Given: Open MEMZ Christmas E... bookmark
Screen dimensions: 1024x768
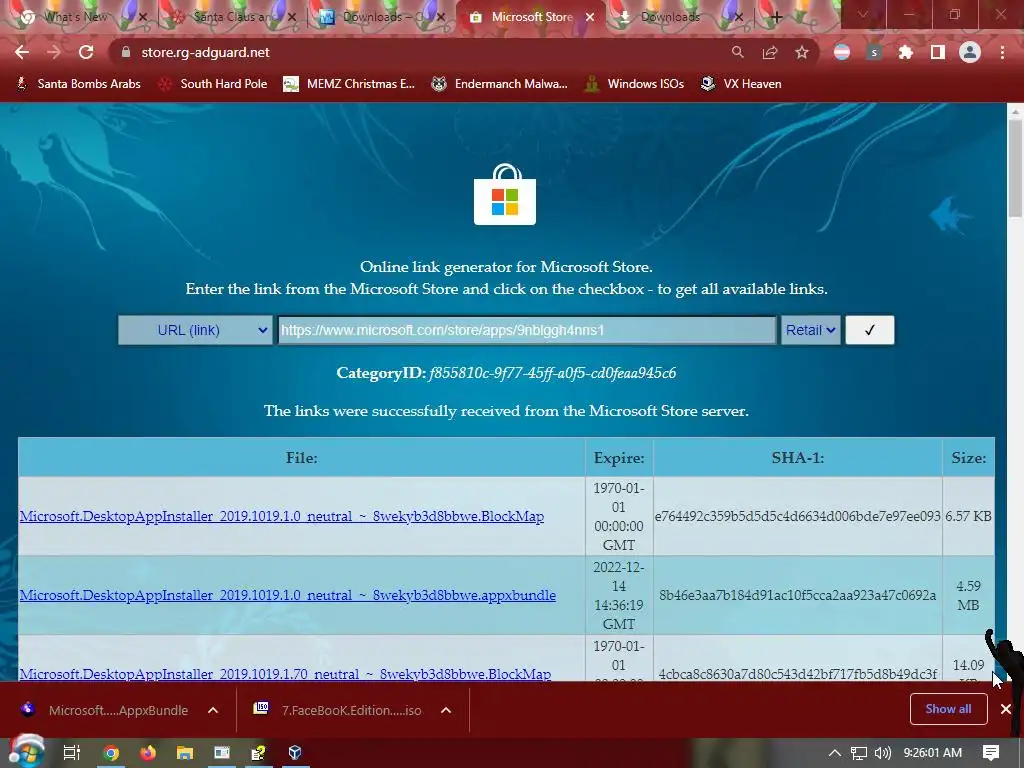Looking at the screenshot, I should pyautogui.click(x=349, y=84).
